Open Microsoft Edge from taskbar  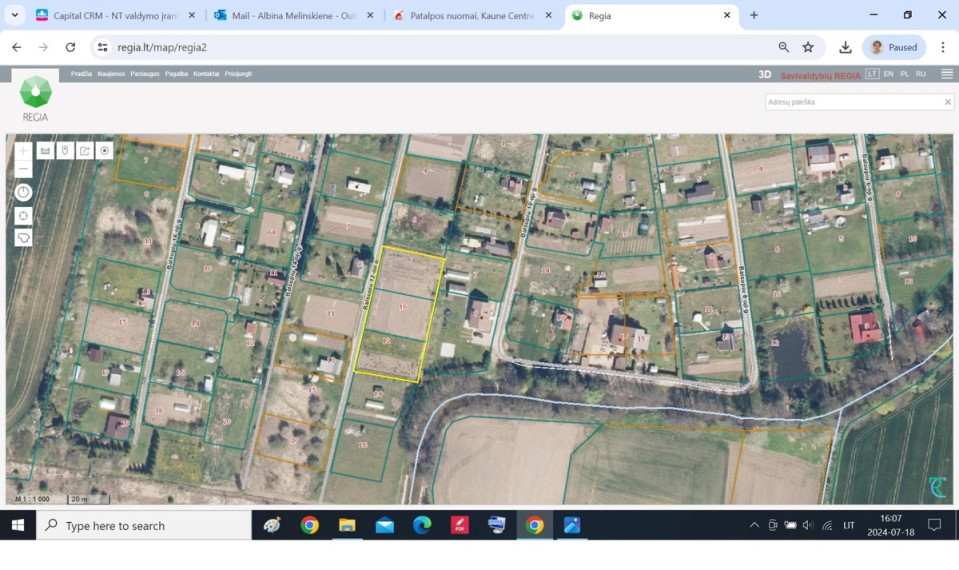pos(422,525)
